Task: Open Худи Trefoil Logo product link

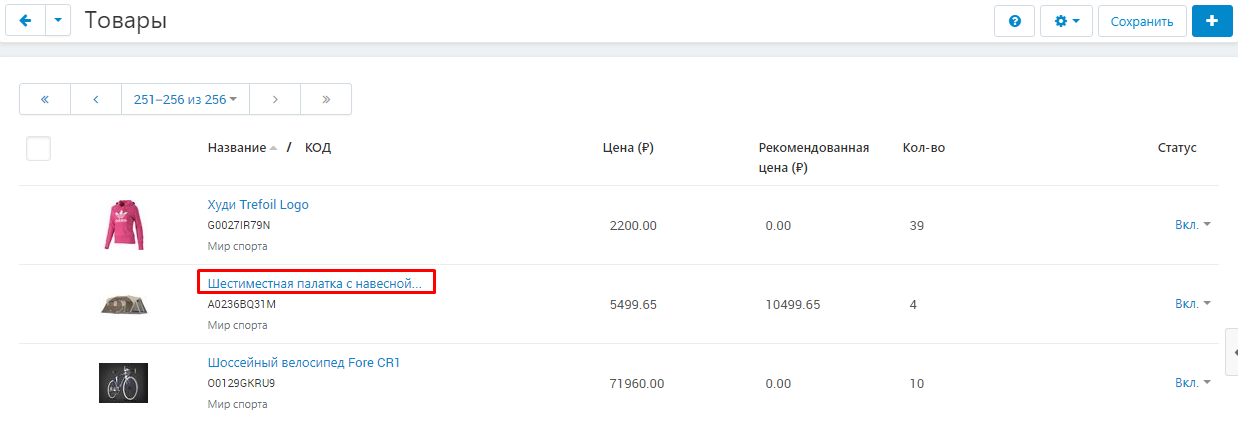Action: 258,204
